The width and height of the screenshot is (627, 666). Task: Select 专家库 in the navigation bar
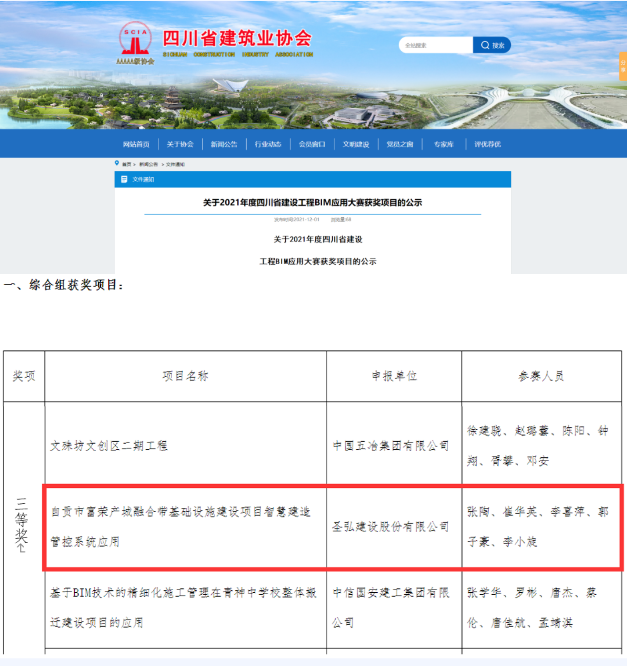point(444,144)
